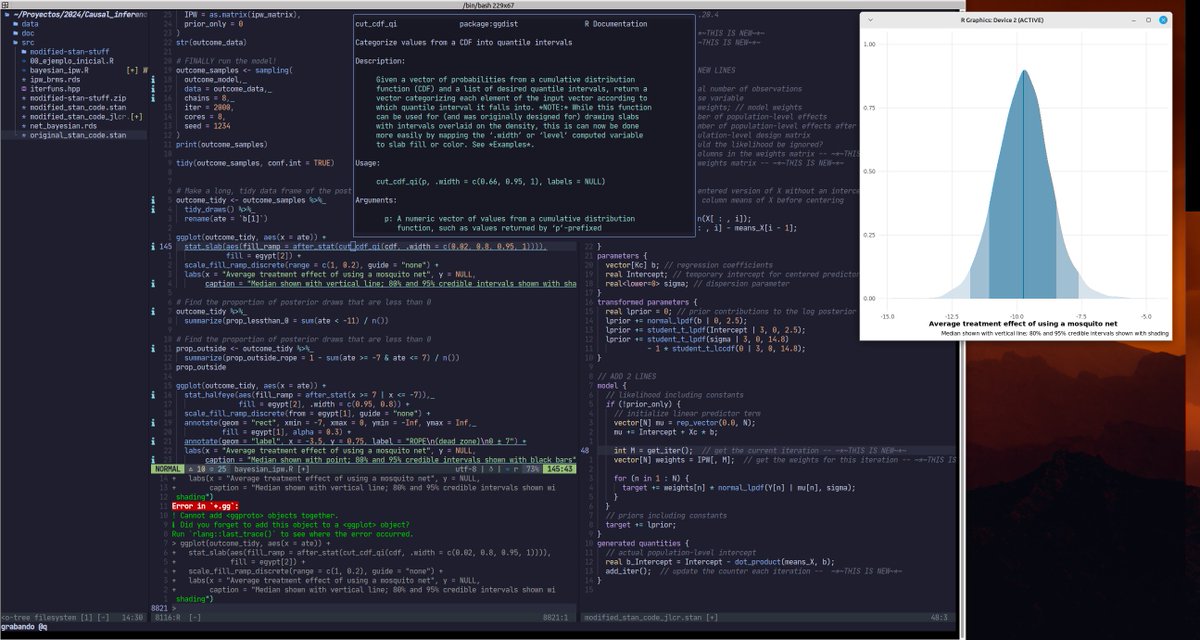Click the modified_stan_code_jlcr.stan status label
This screenshot has height=640, width=1200.
tap(645, 619)
